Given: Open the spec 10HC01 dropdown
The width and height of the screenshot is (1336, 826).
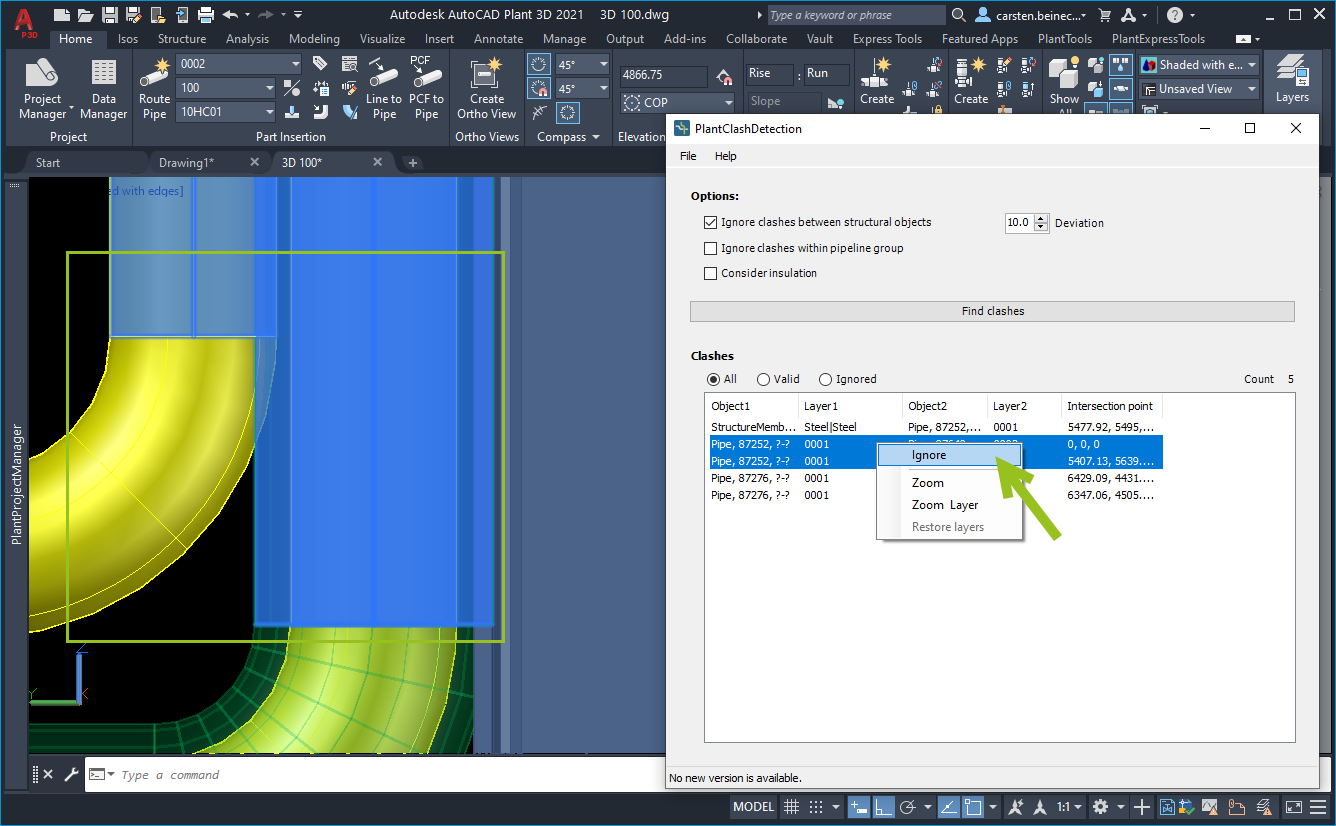Looking at the screenshot, I should 269,112.
